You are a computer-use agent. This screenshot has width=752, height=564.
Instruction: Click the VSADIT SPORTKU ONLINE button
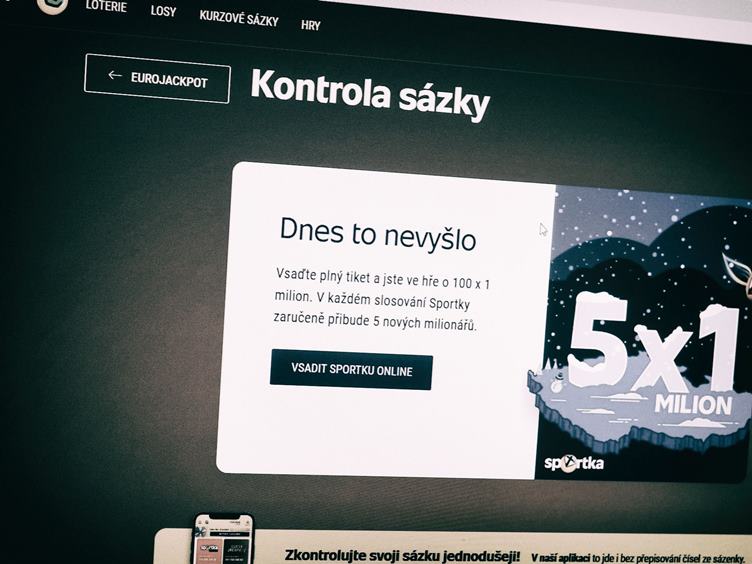[x=351, y=369]
